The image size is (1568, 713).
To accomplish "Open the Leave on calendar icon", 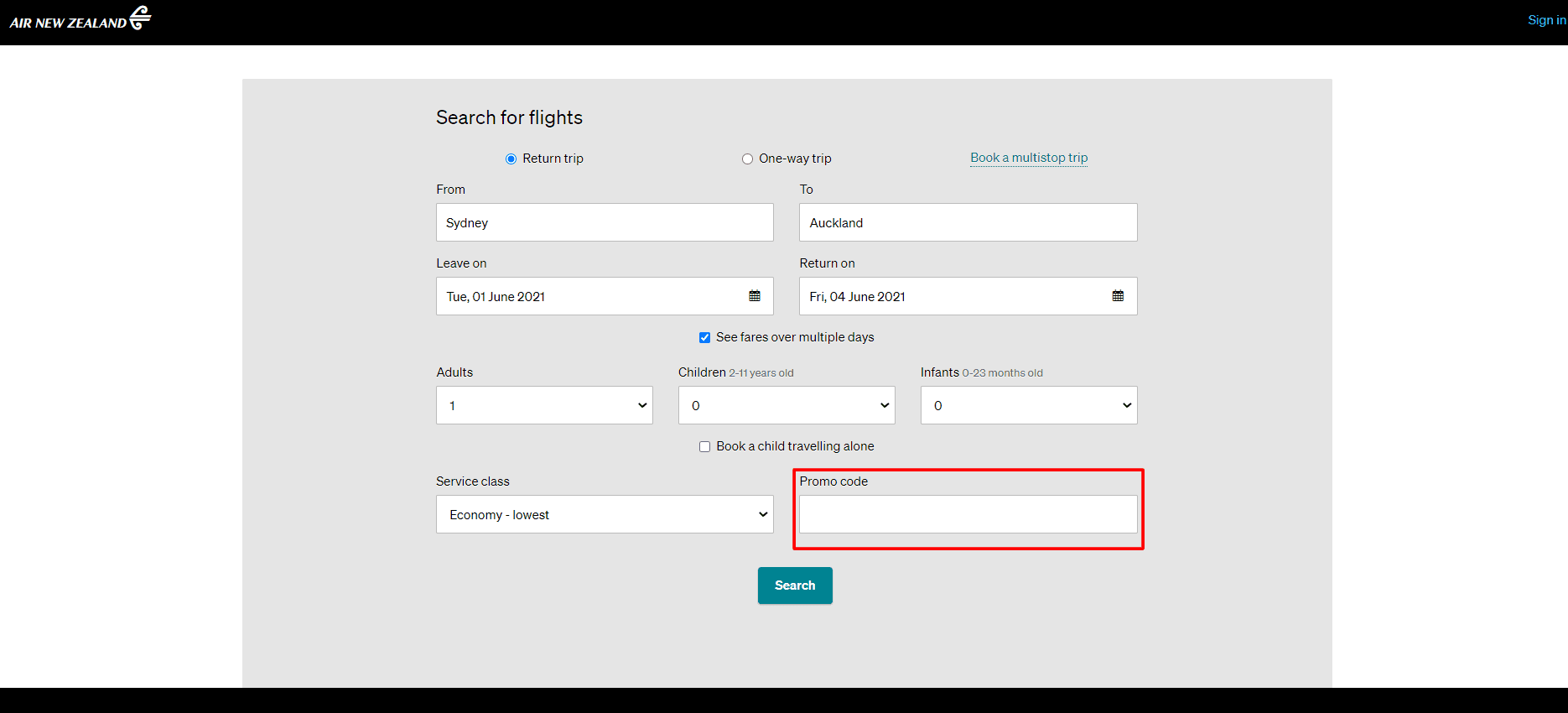I will coord(755,296).
